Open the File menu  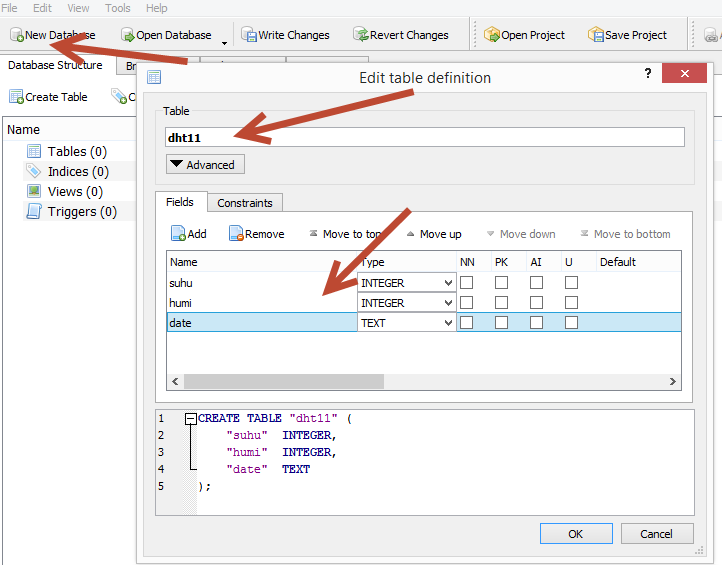[9, 8]
